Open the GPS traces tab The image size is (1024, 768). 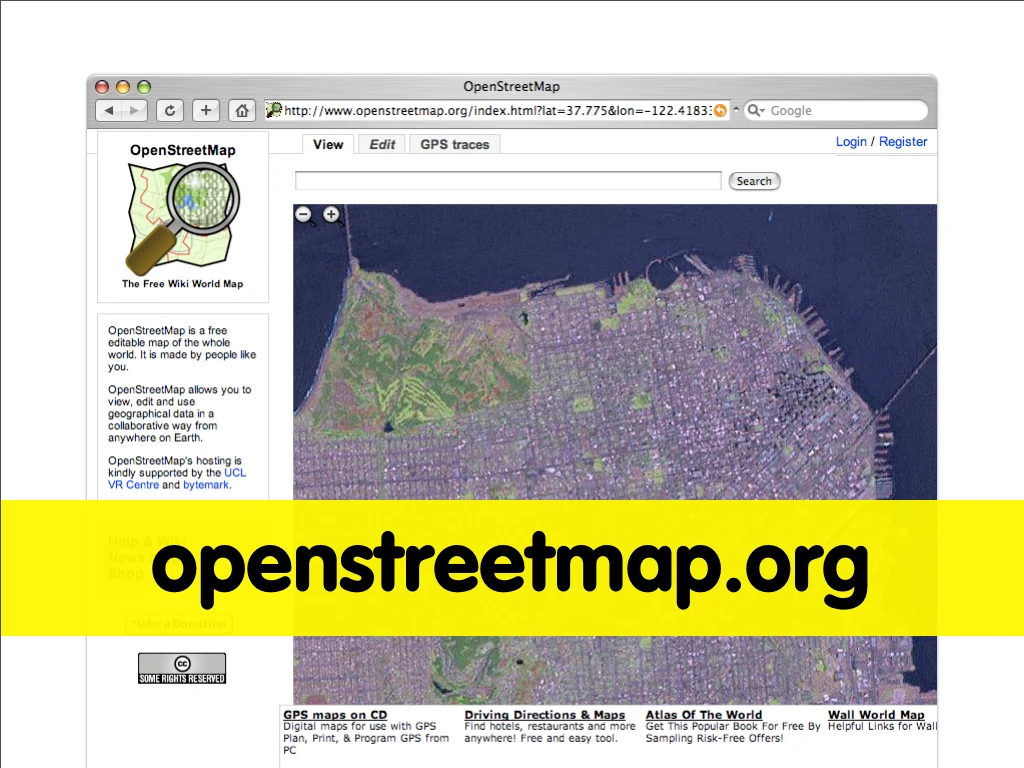click(x=455, y=144)
